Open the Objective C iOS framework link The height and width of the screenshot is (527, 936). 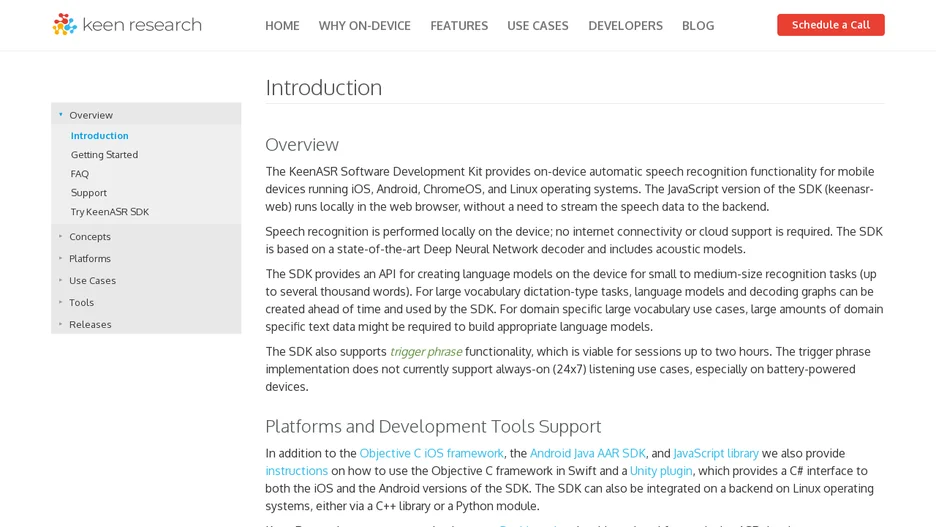pos(432,453)
